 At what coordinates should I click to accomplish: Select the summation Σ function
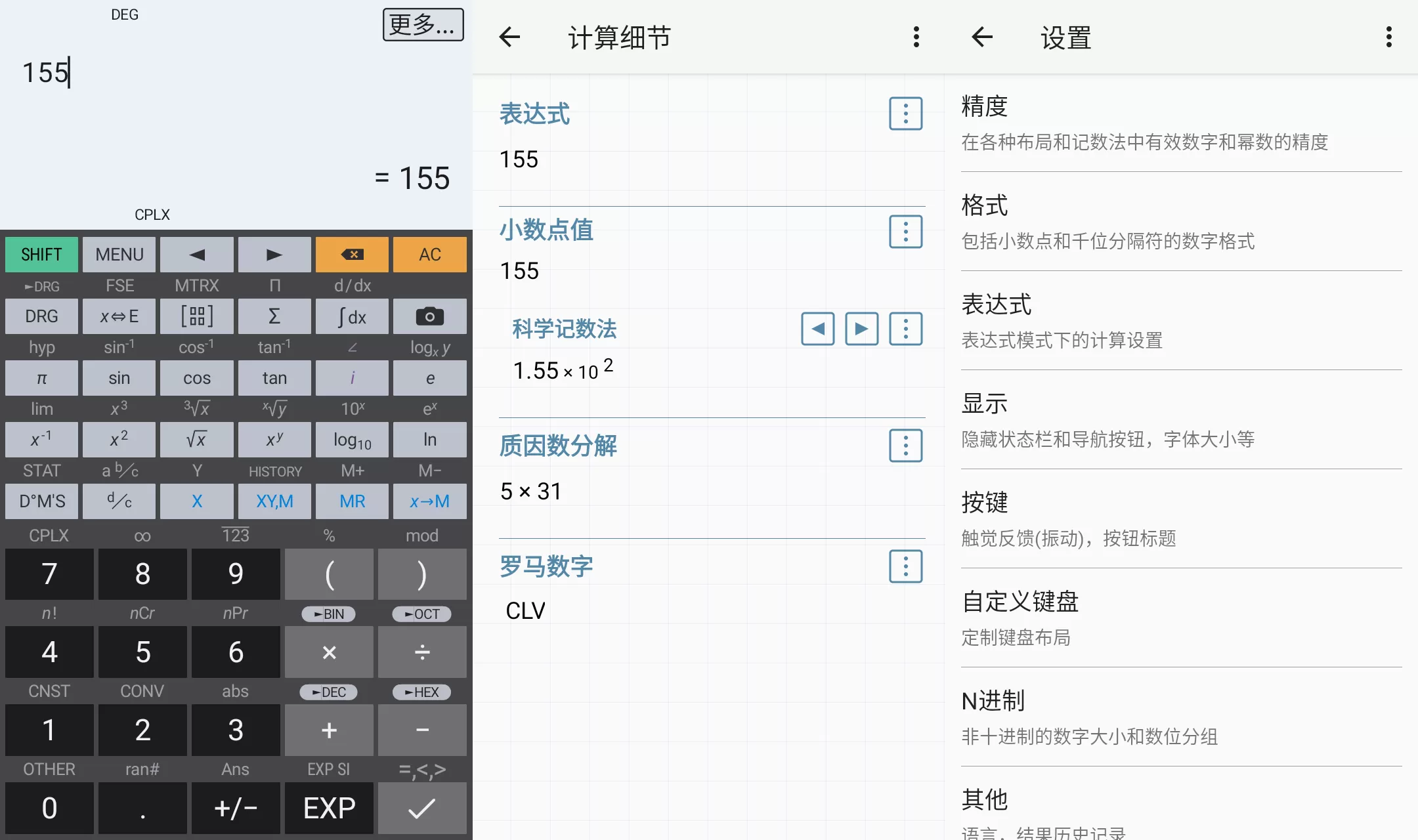[274, 316]
